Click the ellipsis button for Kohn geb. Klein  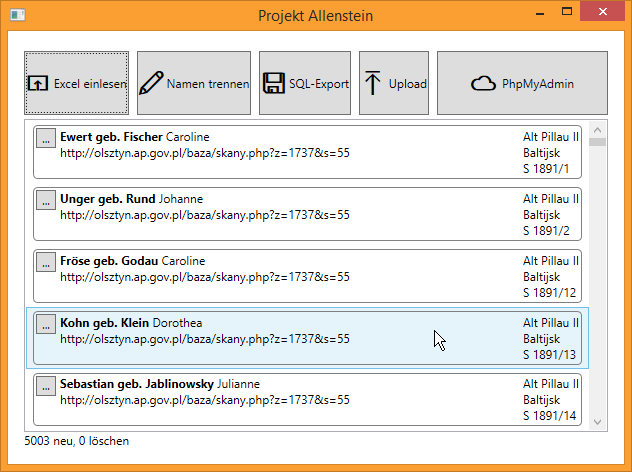click(x=45, y=324)
